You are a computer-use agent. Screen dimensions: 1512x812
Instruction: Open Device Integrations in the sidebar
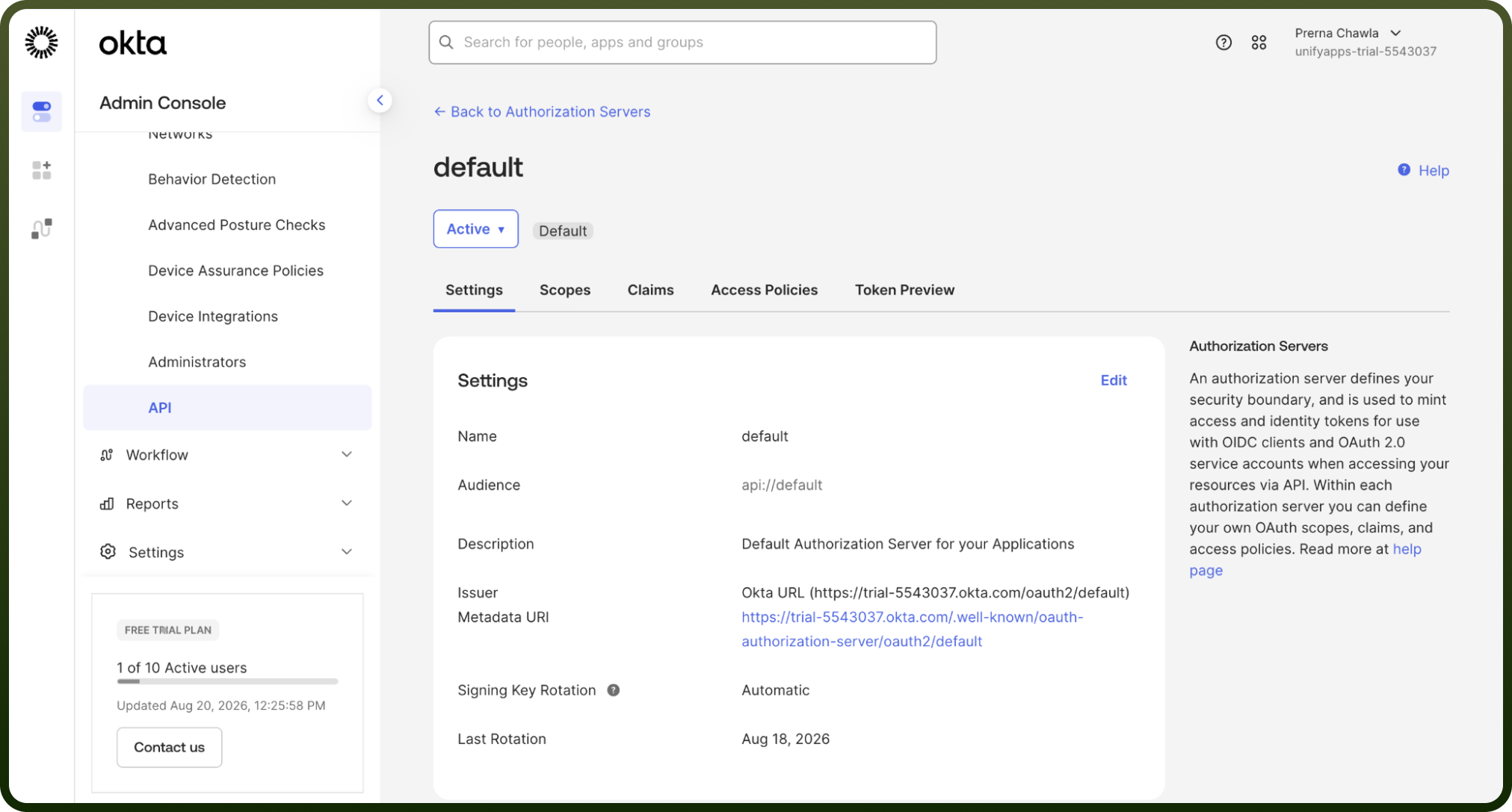(213, 316)
